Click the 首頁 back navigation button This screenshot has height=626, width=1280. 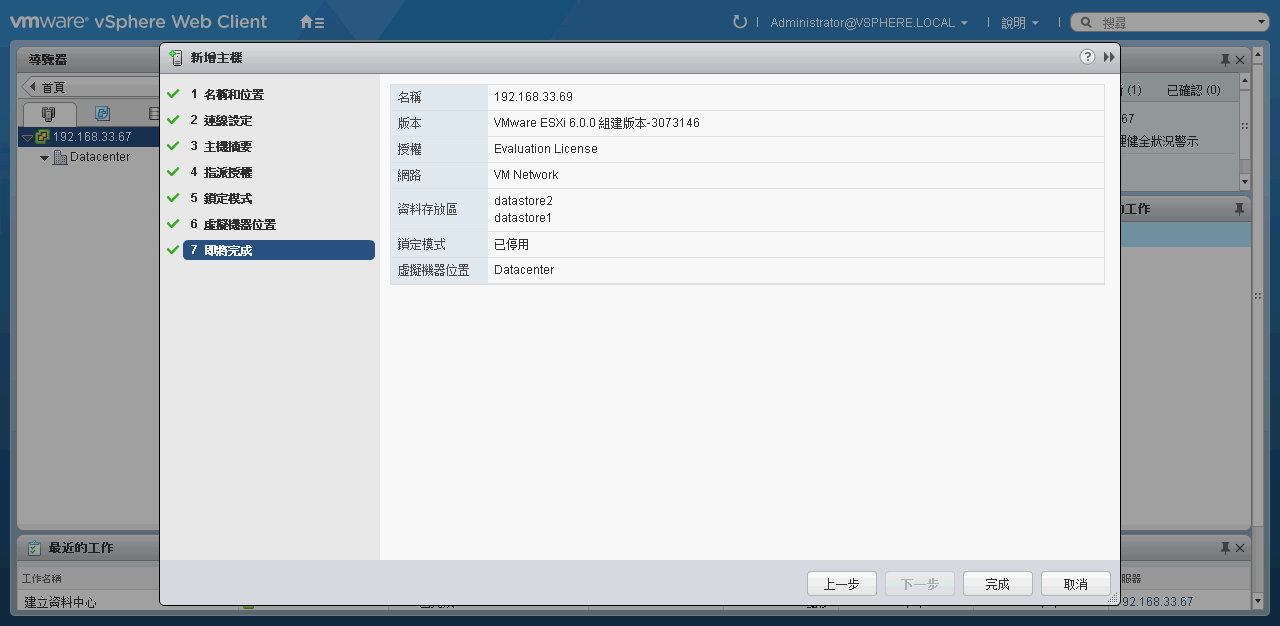tap(90, 87)
